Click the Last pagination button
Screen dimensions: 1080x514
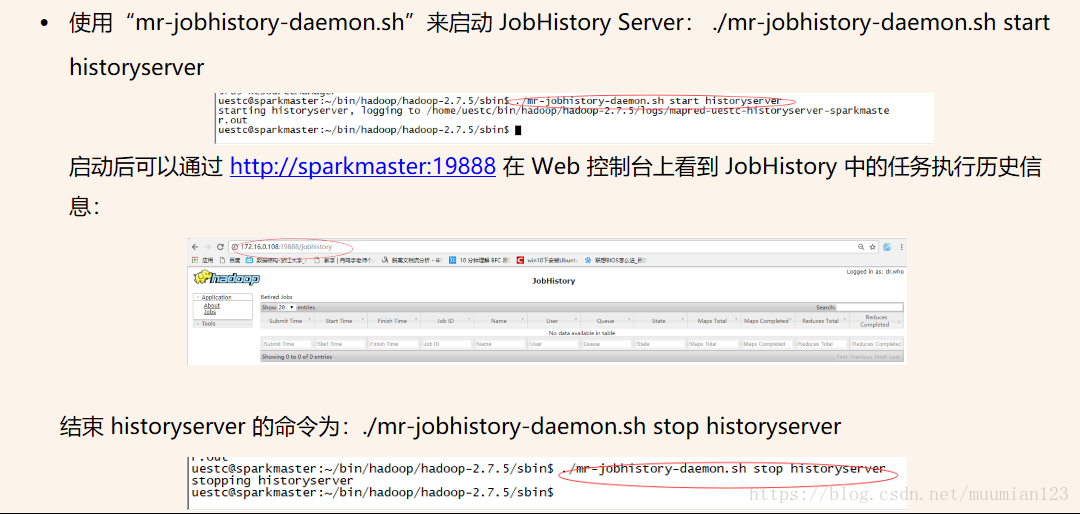pyautogui.click(x=895, y=357)
